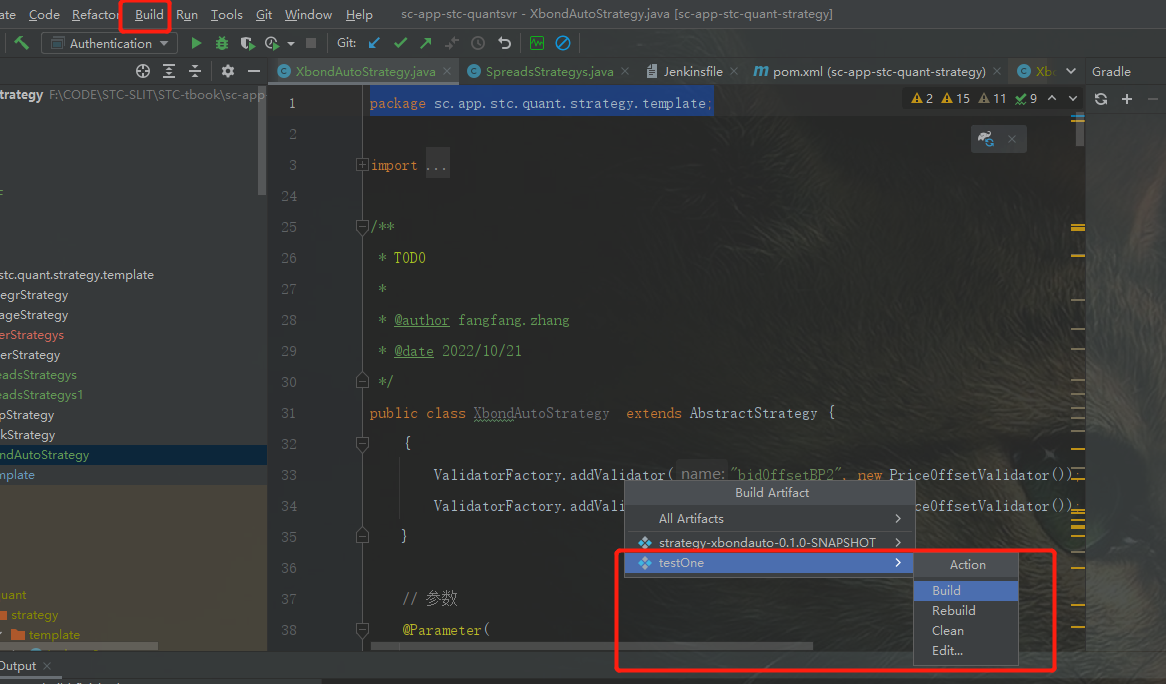Screen dimensions: 1166x684
Task: Click the Profile run icon with the clock
Action: click(272, 43)
